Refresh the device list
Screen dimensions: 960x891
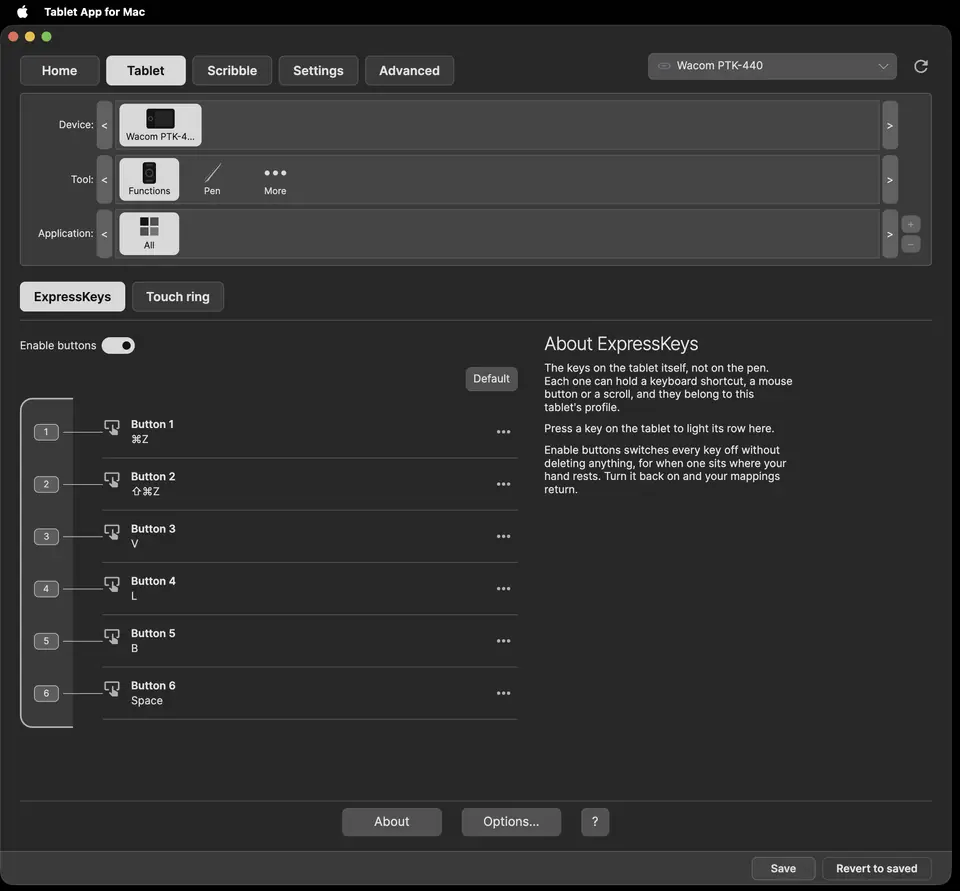pos(921,66)
